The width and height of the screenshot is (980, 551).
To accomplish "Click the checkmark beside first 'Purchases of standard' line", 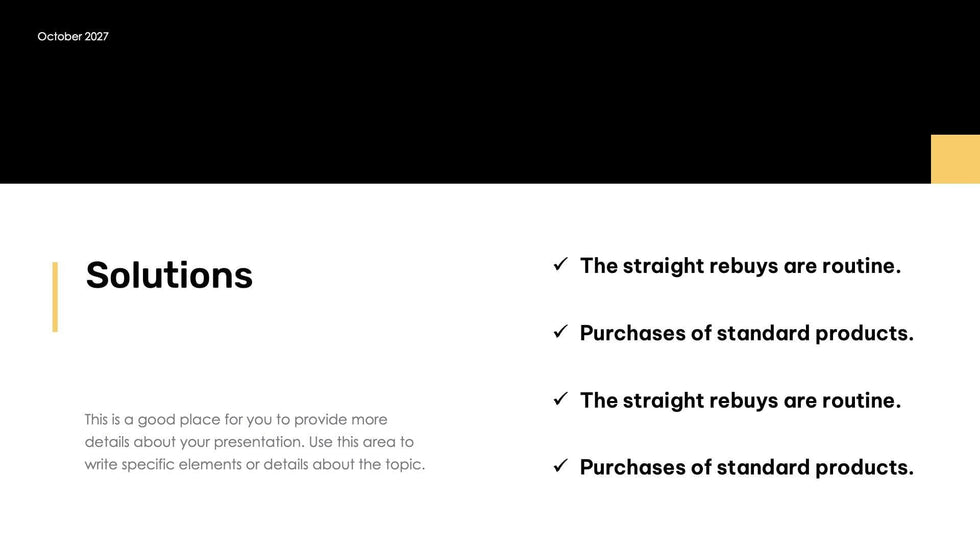I will coord(561,332).
